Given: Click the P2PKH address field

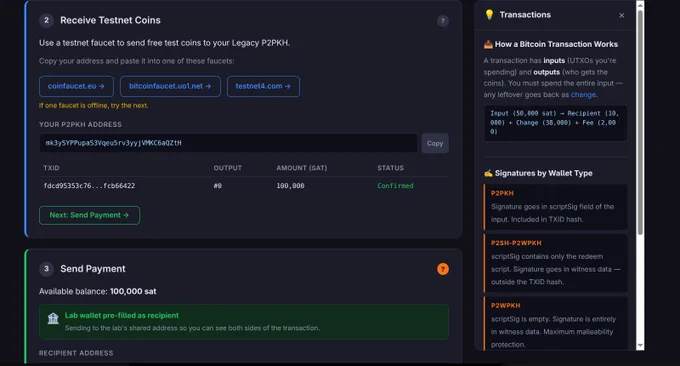Looking at the screenshot, I should (228, 143).
